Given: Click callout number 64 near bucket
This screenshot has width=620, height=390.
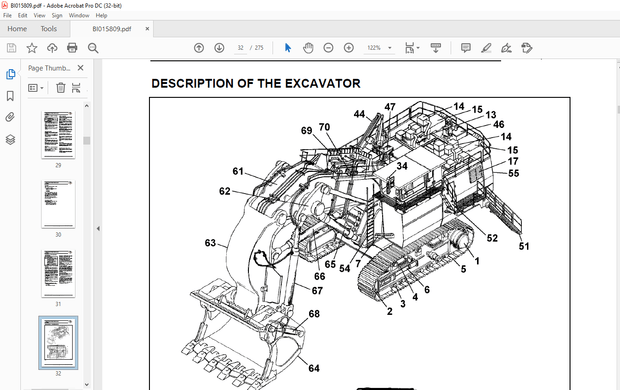Looking at the screenshot, I should click(x=314, y=368).
